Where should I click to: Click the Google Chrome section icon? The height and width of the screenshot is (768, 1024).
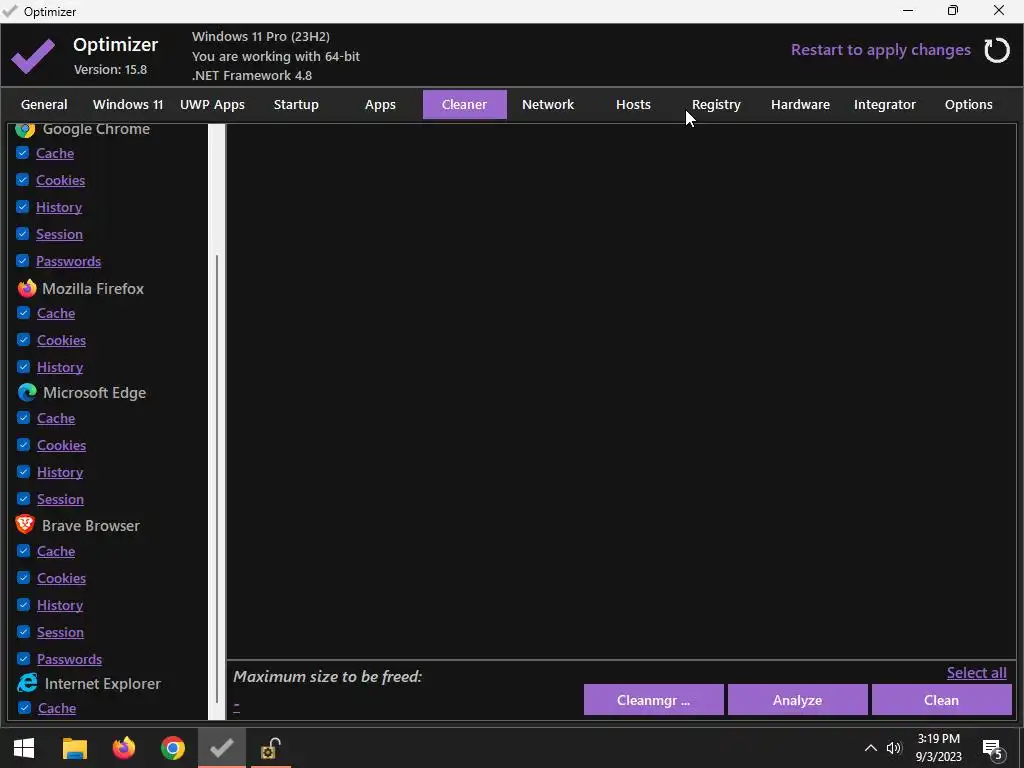click(25, 129)
